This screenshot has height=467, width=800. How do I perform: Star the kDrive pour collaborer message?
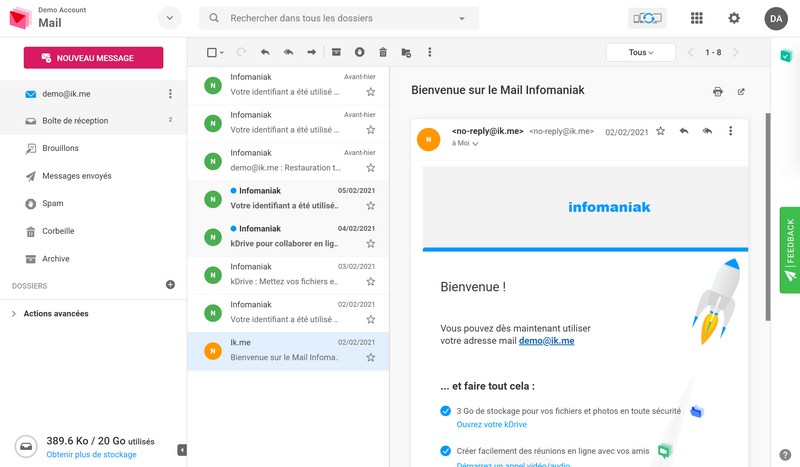(371, 243)
